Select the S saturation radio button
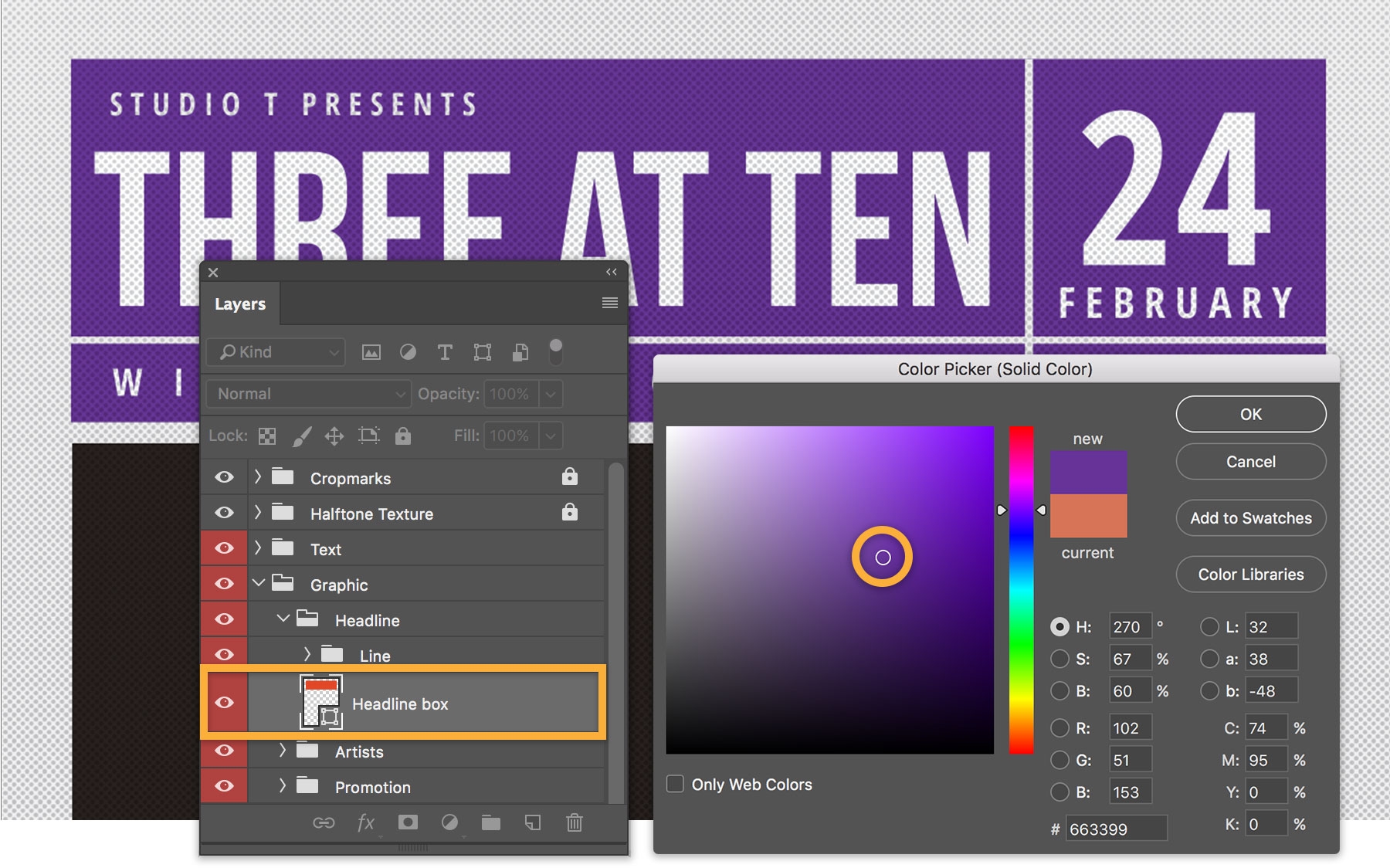Image resolution: width=1390 pixels, height=868 pixels. coord(1060,659)
